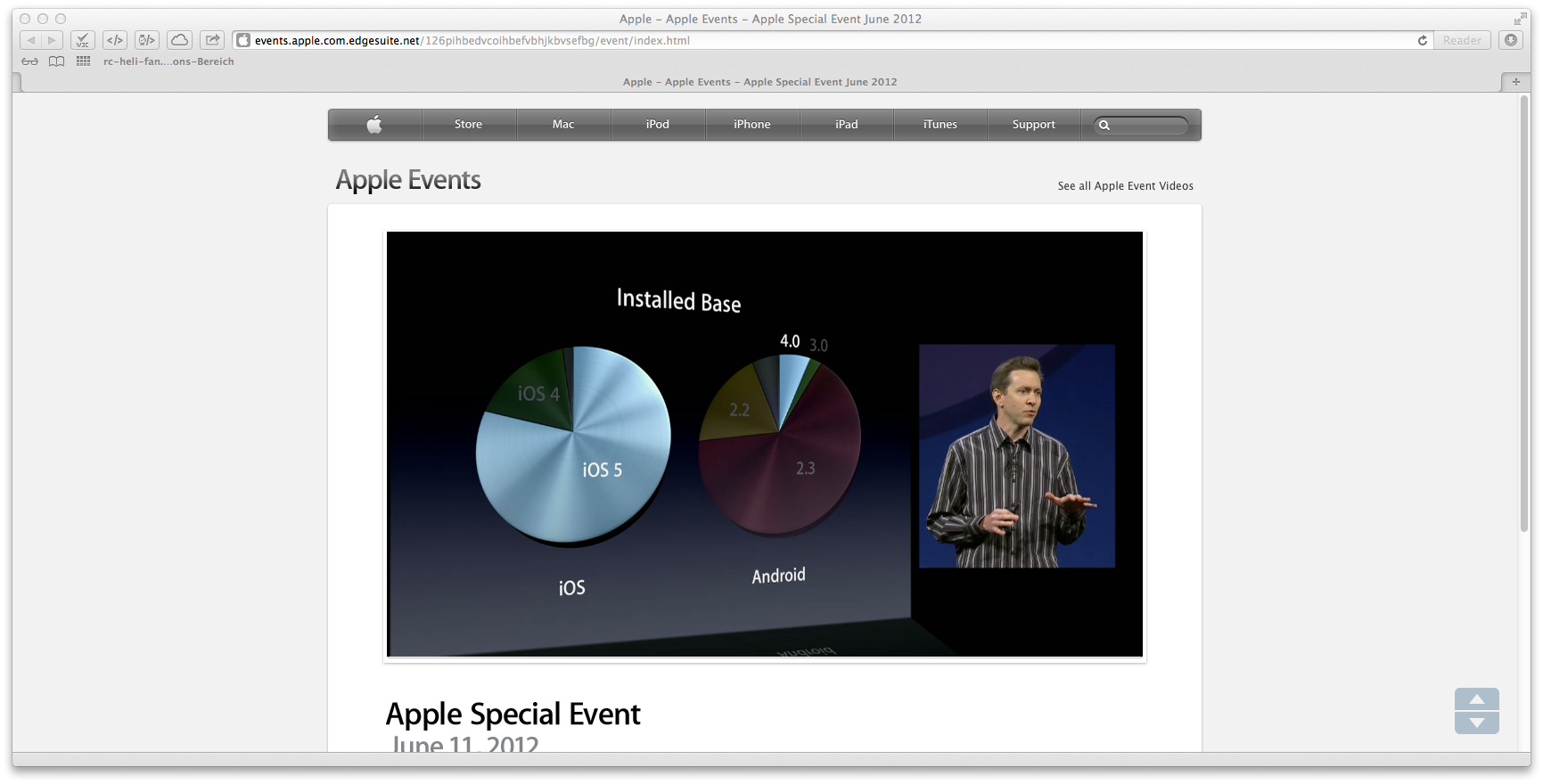Open the iPad navigation tab

[847, 125]
